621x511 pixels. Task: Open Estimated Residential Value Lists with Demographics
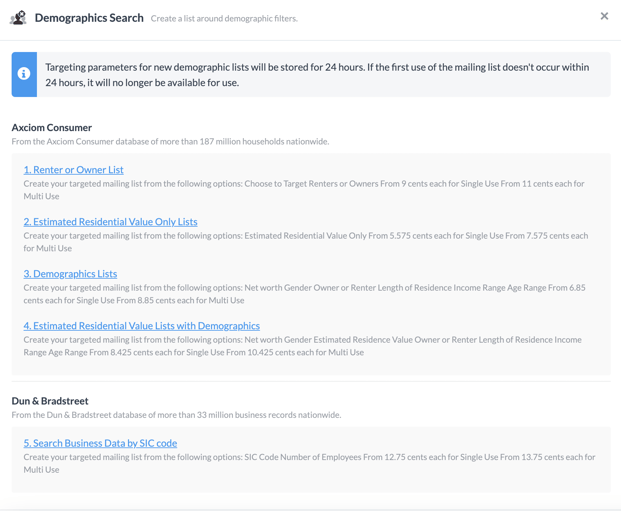coord(141,326)
